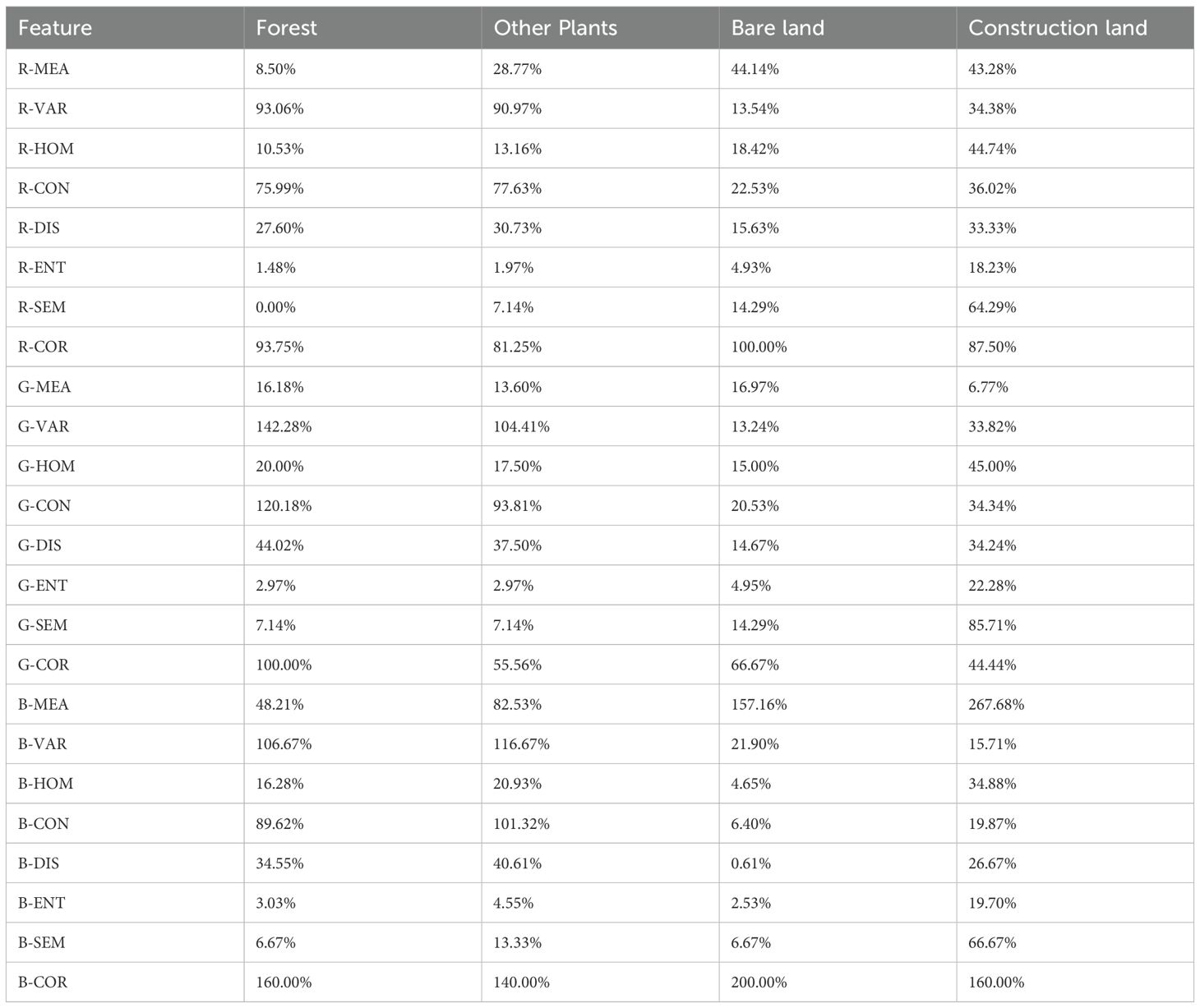The width and height of the screenshot is (1200, 1008).
Task: Click the G-SEM Construction land value 85.71%
Action: tap(992, 625)
